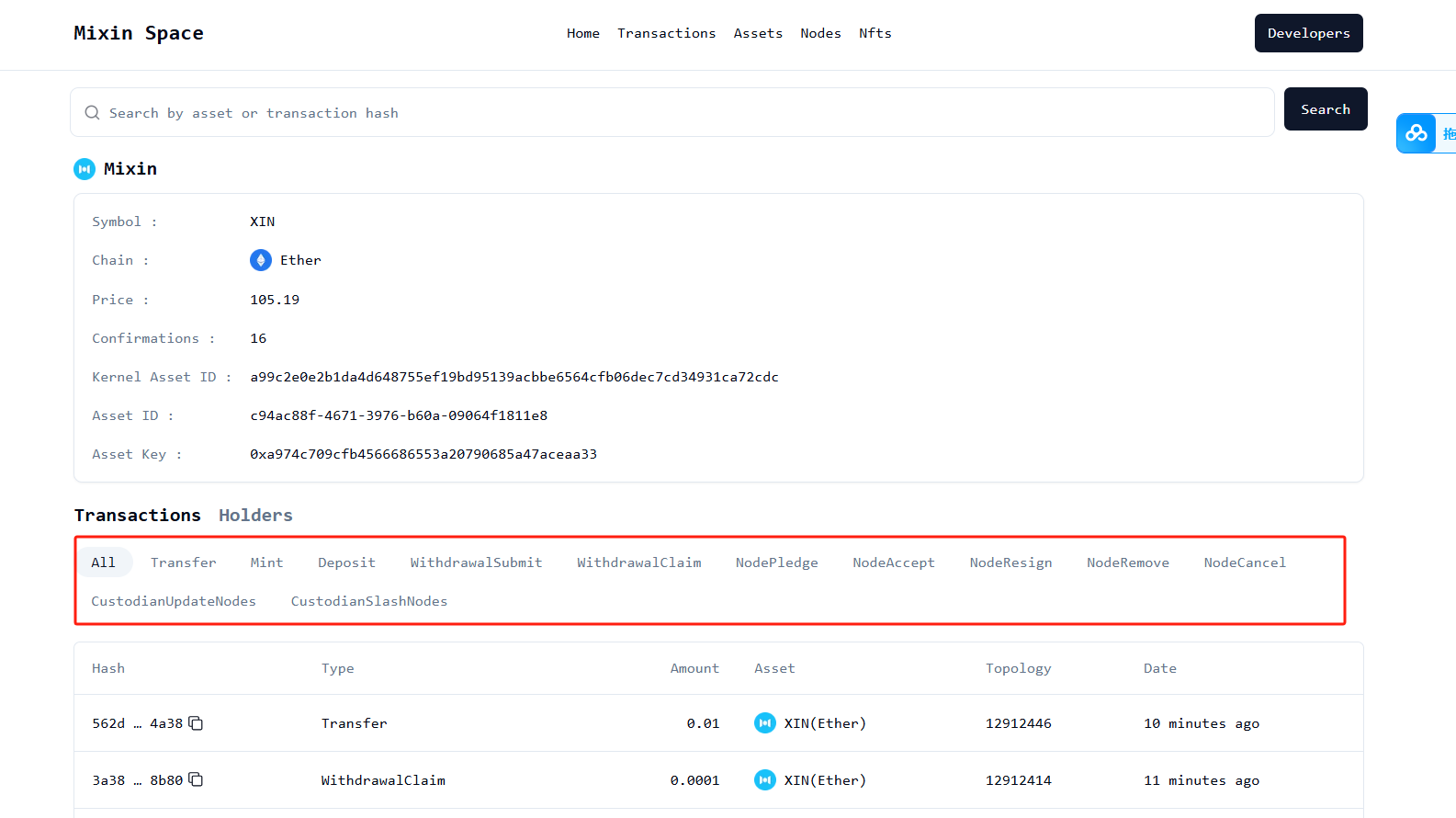Click the Mixin Space site logo
This screenshot has height=818, width=1456.
tap(139, 33)
